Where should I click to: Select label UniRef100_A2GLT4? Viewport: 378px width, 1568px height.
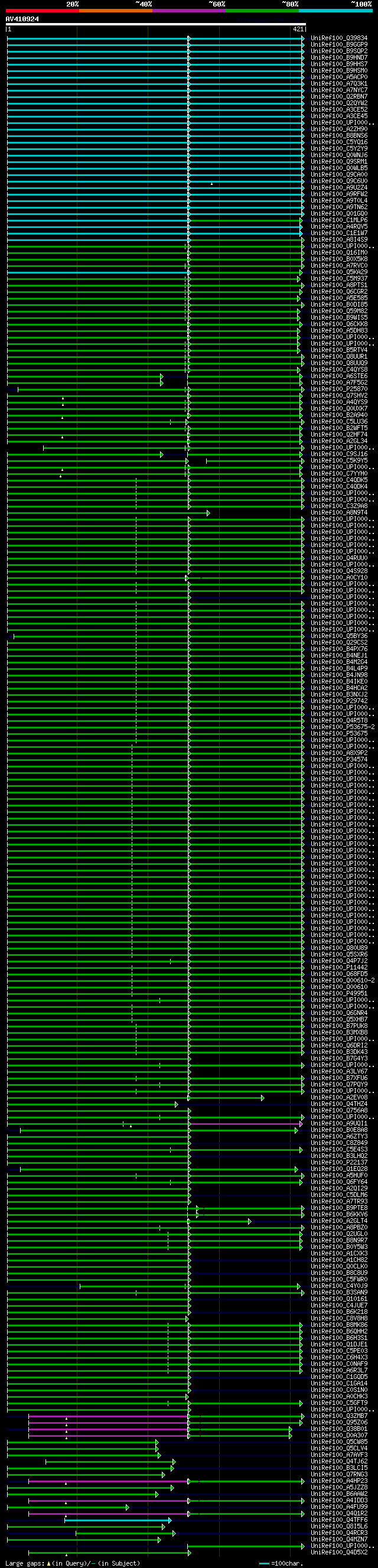pos(339,1221)
